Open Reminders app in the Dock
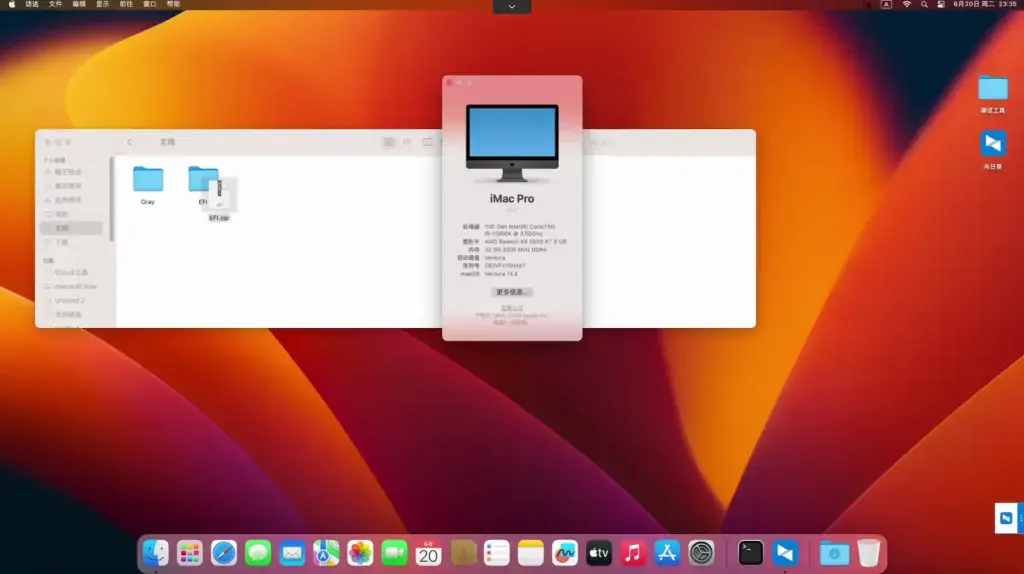This screenshot has height=574, width=1024. pyautogui.click(x=496, y=553)
